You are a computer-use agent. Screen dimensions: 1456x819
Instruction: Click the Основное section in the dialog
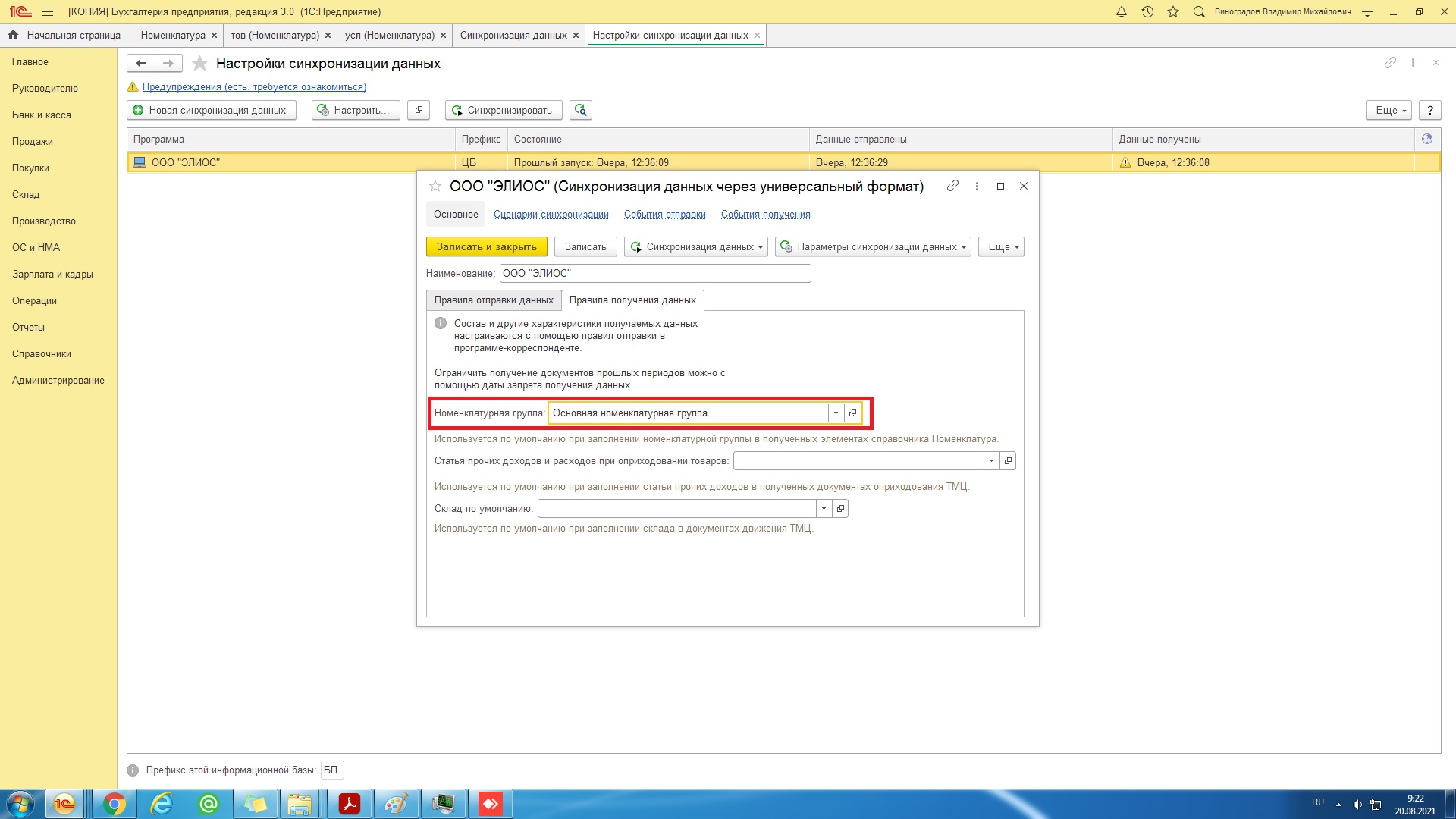456,215
